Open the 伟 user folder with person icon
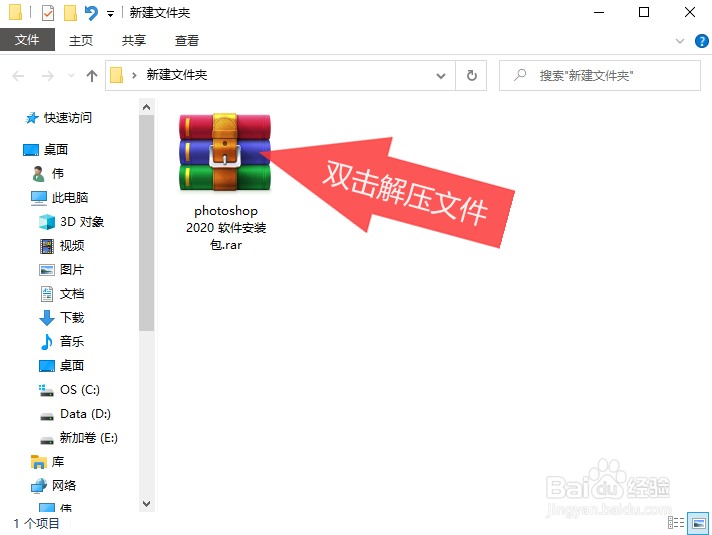Screen dimensions: 712x535 point(58,173)
